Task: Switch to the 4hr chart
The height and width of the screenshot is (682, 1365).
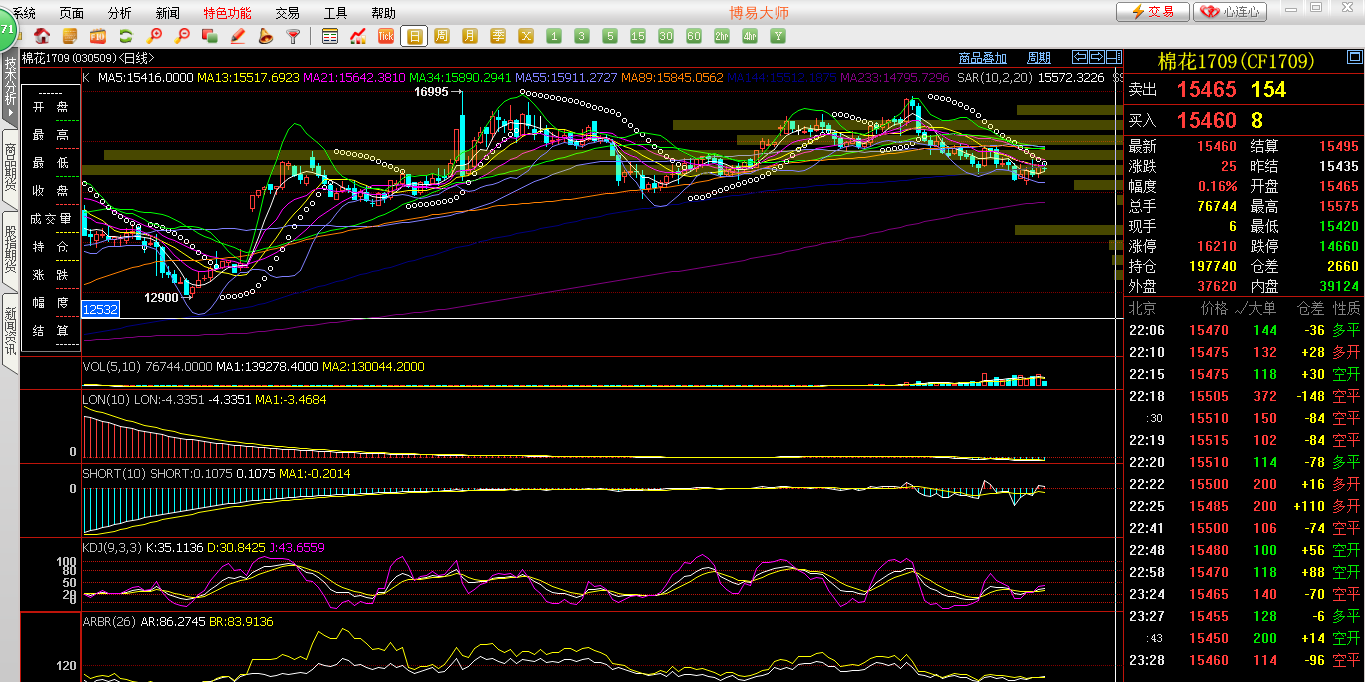Action: (x=750, y=36)
